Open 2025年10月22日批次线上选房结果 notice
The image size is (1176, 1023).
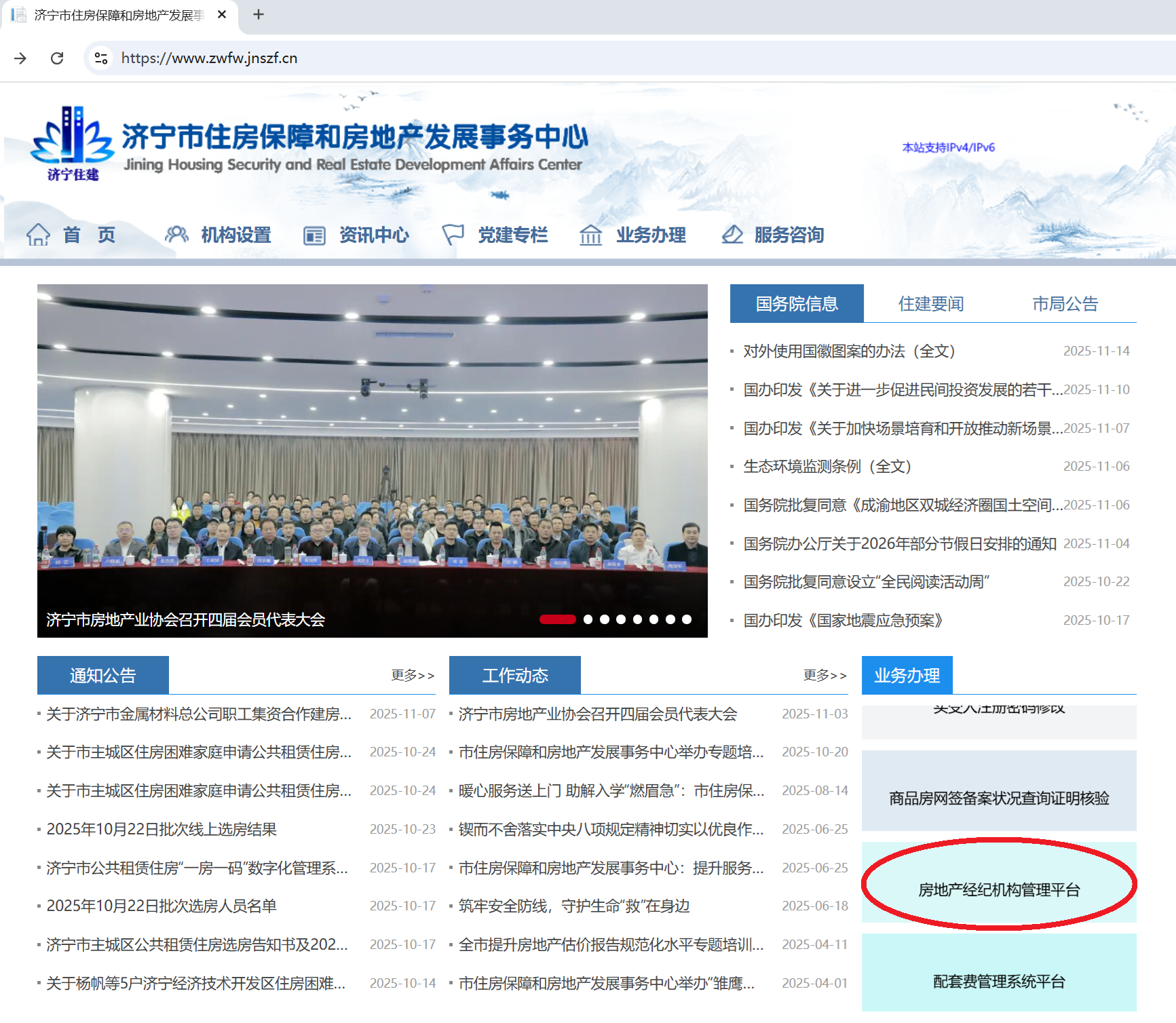[x=162, y=829]
